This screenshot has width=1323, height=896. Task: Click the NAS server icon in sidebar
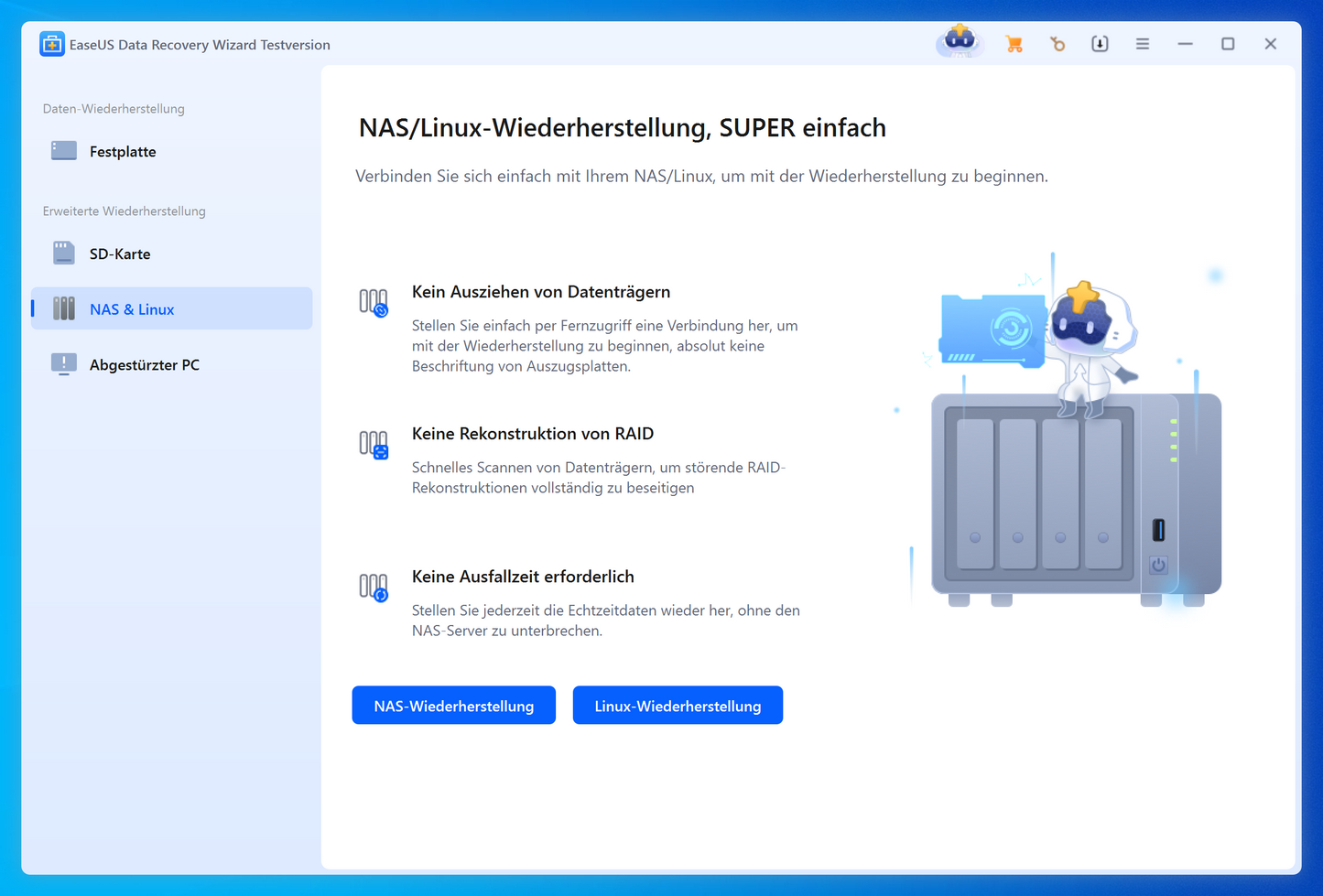(64, 309)
